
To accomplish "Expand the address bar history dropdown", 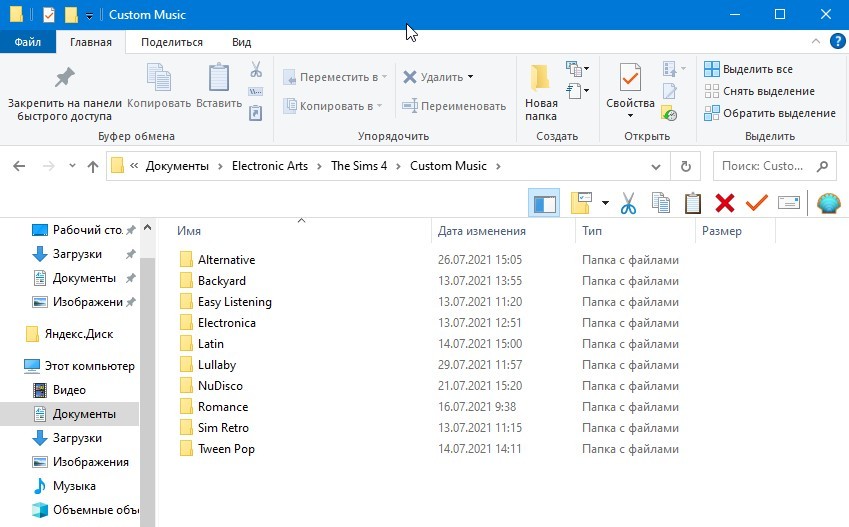I will click(x=656, y=166).
